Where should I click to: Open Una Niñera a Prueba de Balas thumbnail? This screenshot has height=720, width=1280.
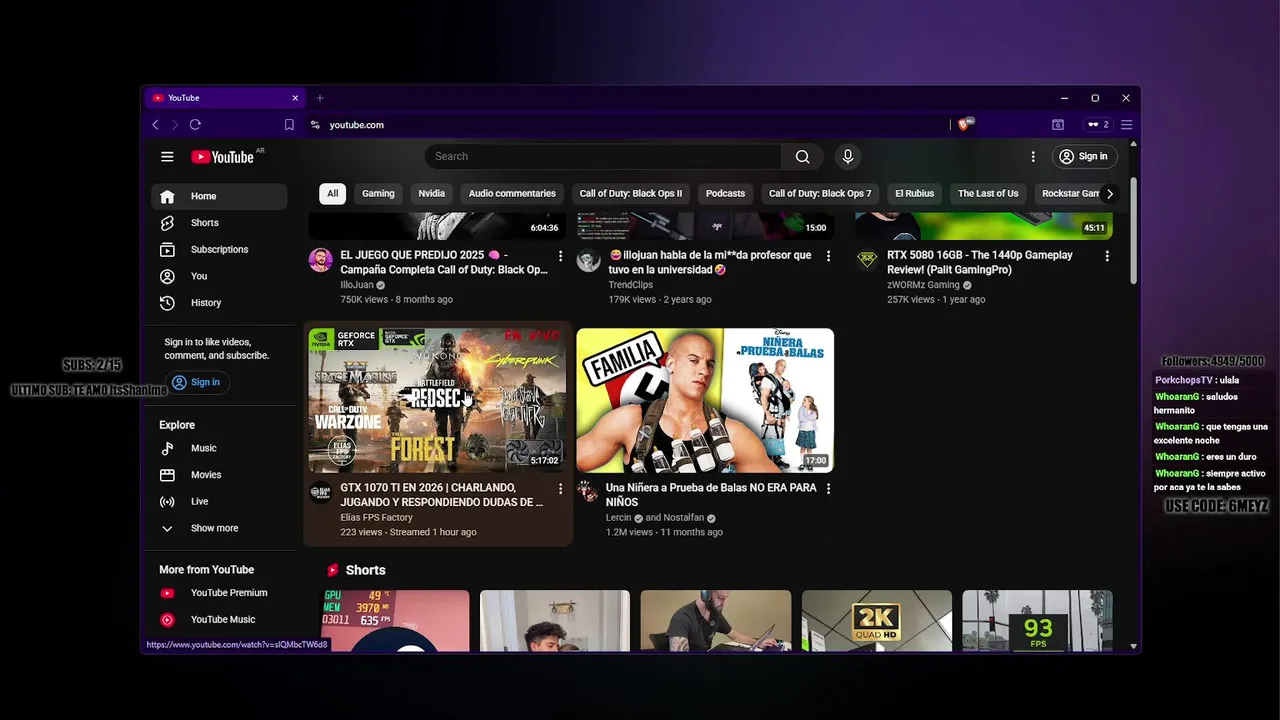coord(705,400)
